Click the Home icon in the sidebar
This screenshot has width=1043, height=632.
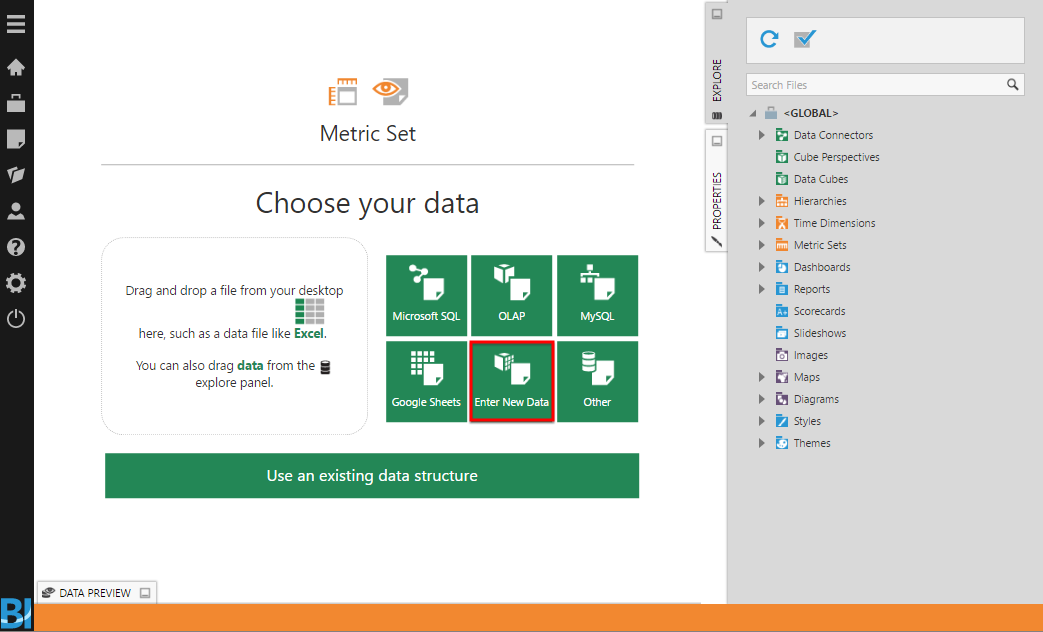tap(15, 67)
